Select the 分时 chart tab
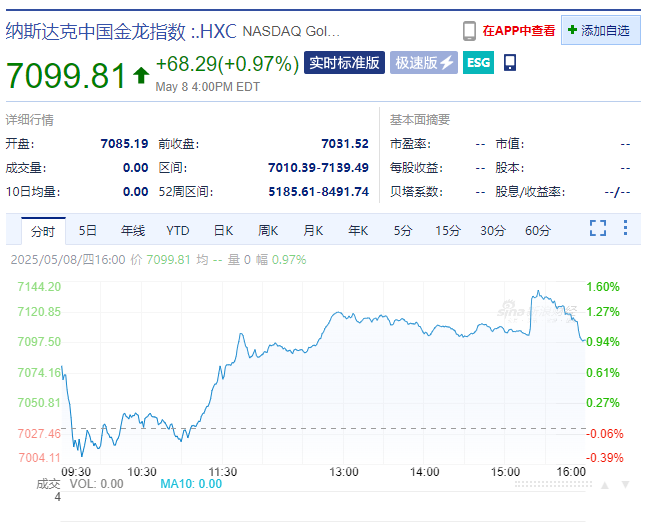The width and height of the screenshot is (646, 530). (x=43, y=231)
